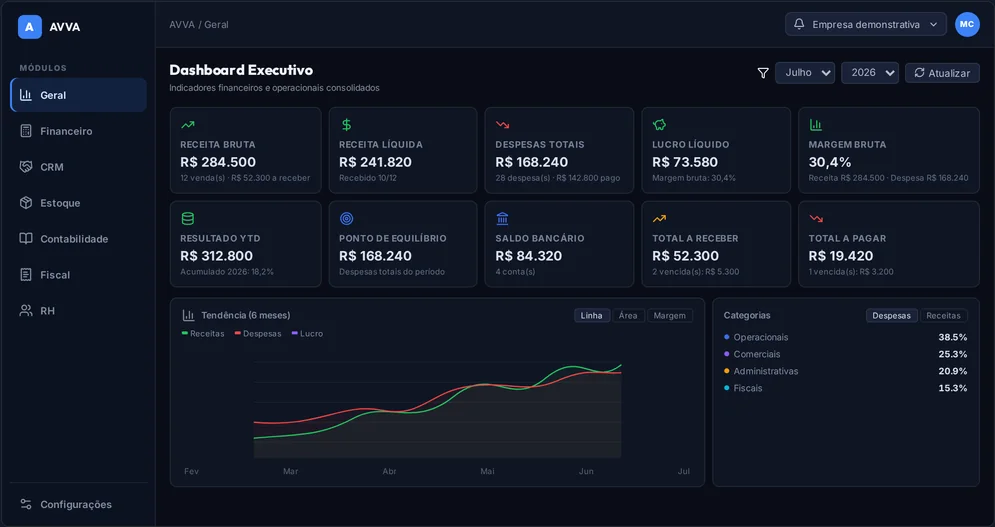Open the Contabilidade module
Viewport: 995px width, 527px height.
[79, 239]
